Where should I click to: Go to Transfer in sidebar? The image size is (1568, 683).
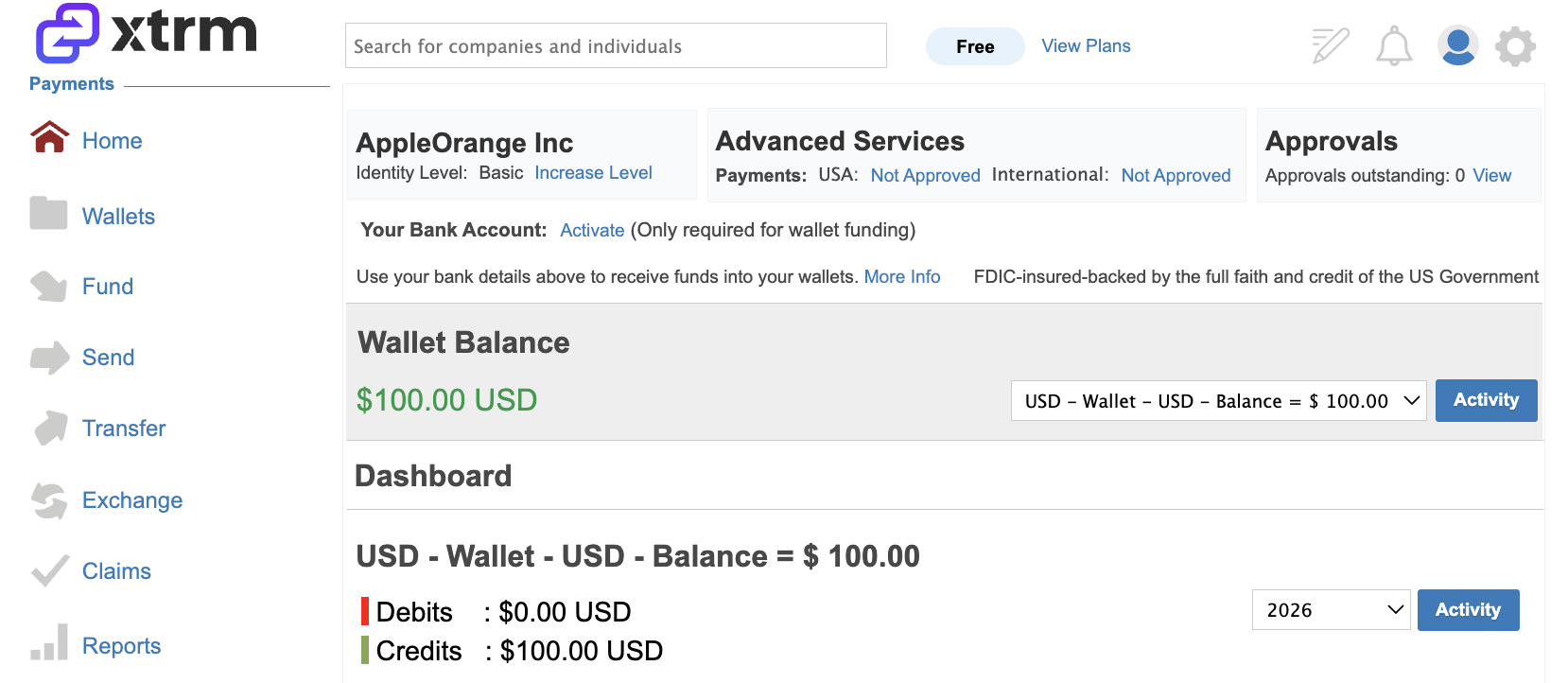point(124,429)
